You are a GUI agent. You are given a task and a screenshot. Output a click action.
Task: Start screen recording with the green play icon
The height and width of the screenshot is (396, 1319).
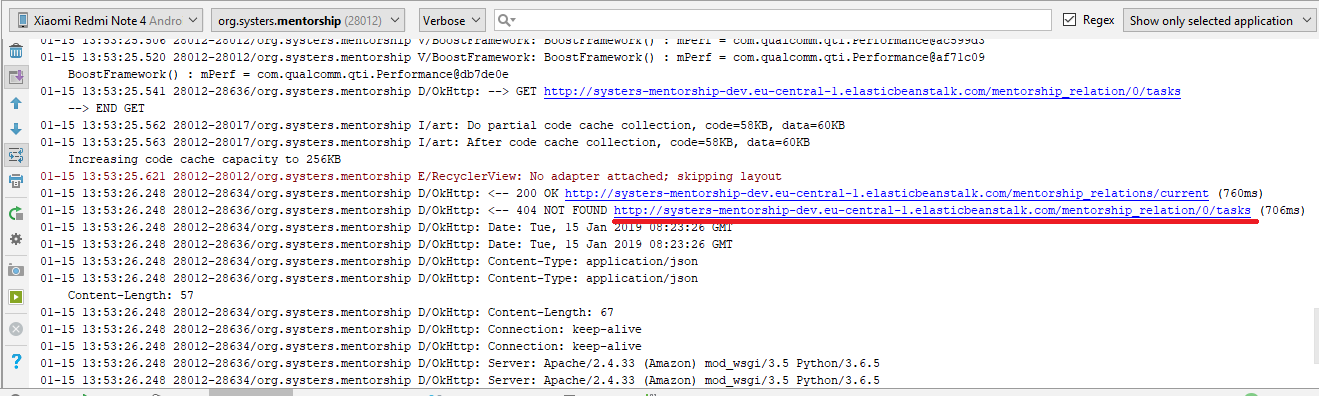tap(16, 297)
